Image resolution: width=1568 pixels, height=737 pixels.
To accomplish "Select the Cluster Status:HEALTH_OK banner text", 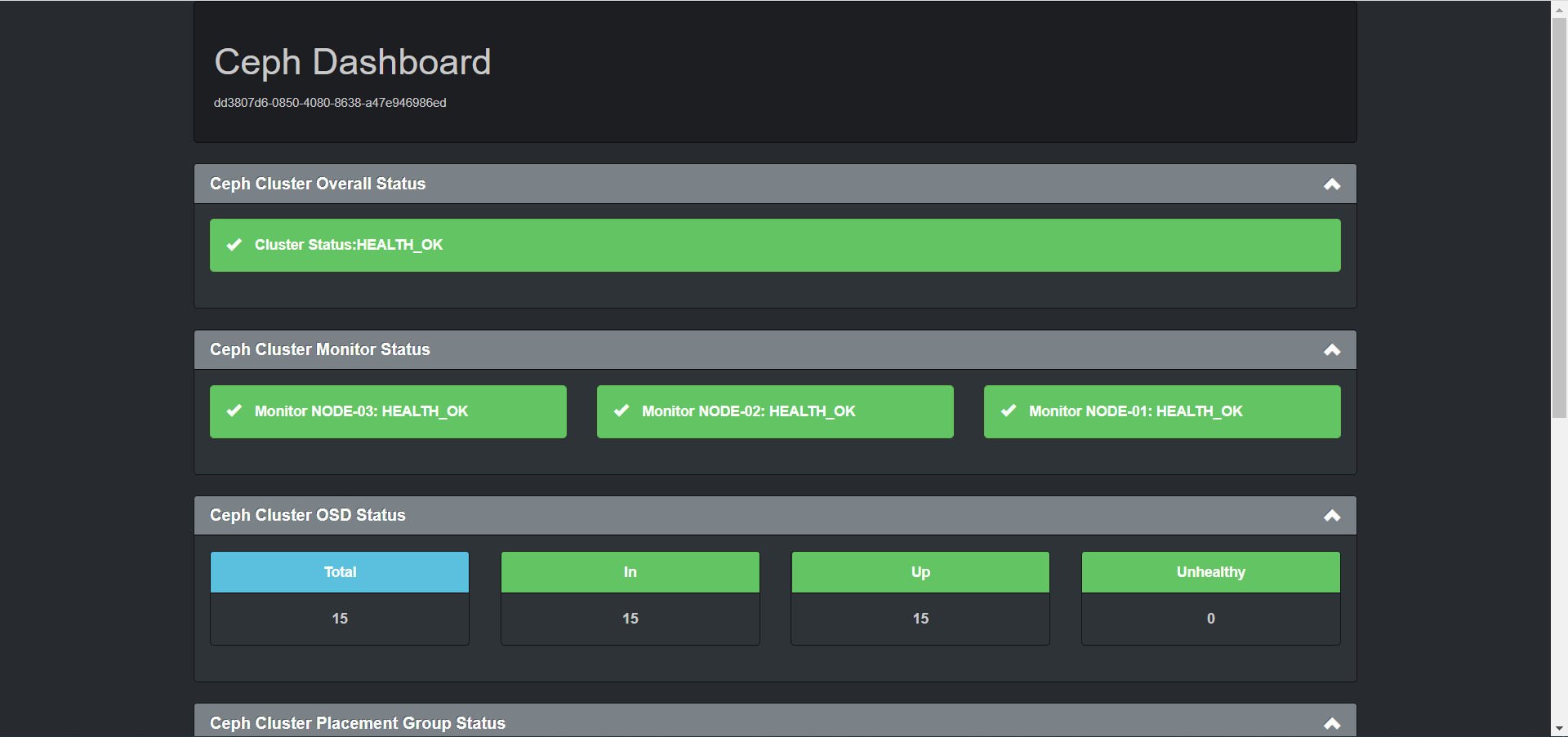I will (x=349, y=245).
